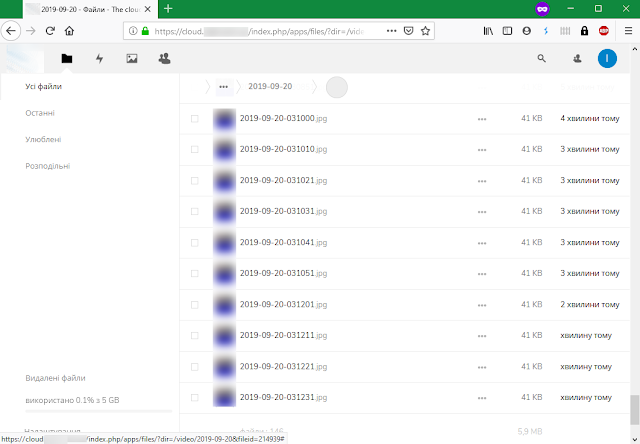This screenshot has width=640, height=444.
Task: Open the Files app folder icon
Action: (66, 59)
